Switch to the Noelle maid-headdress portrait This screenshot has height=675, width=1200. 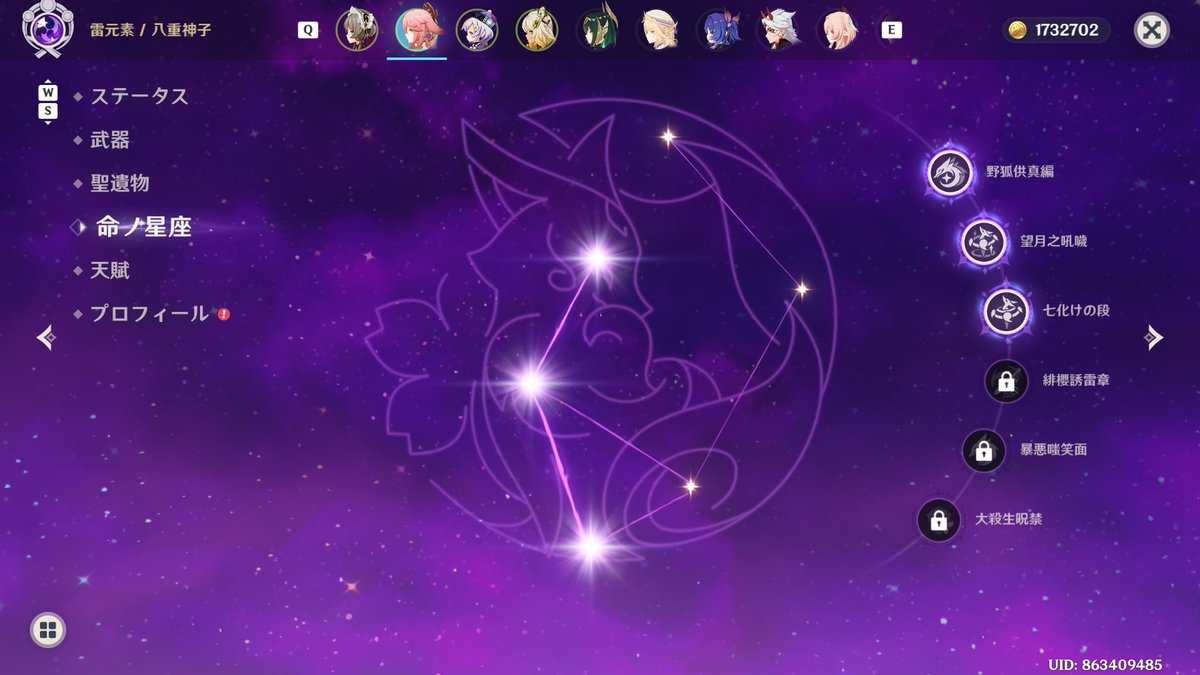(x=356, y=30)
